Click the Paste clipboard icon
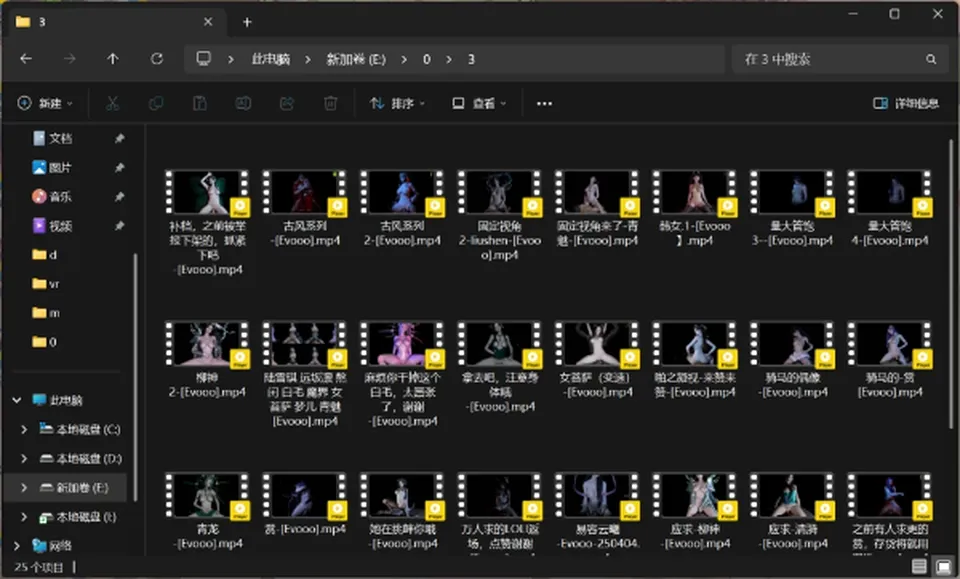This screenshot has height=579, width=960. 200,103
